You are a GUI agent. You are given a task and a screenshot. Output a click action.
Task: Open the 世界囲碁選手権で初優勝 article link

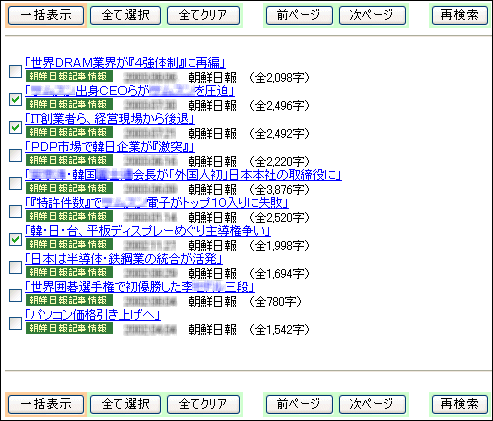140,287
